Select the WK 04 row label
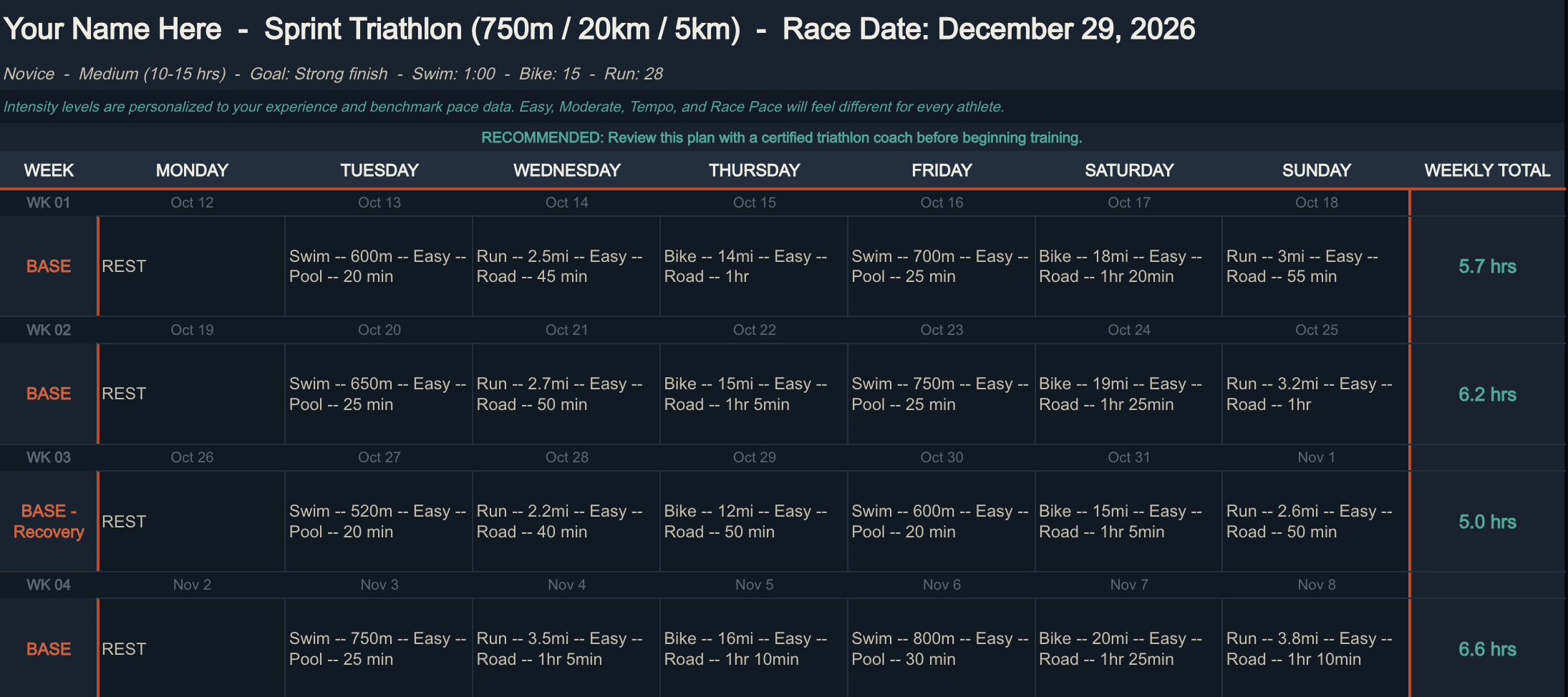 49,585
